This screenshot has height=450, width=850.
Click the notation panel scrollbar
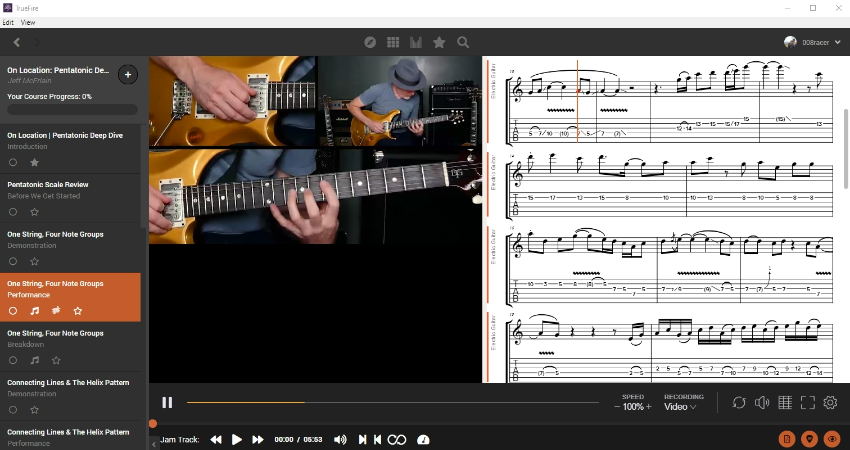[846, 149]
